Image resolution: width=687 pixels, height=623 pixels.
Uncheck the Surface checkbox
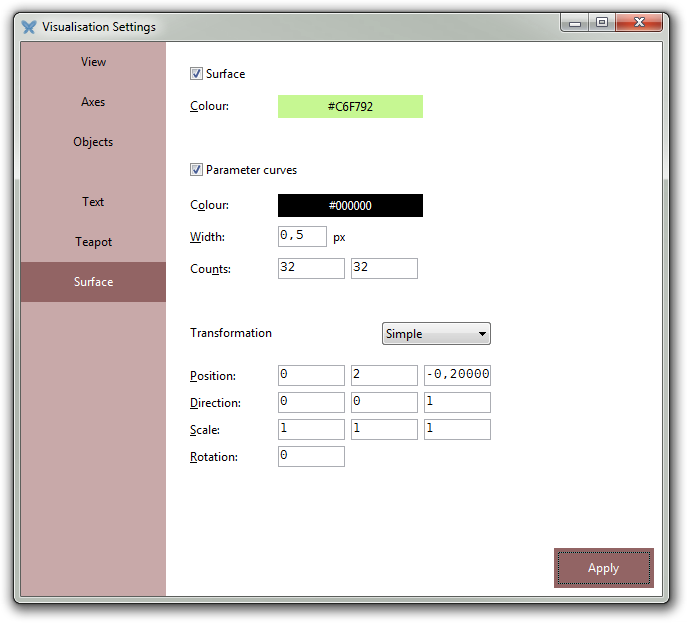[x=197, y=74]
